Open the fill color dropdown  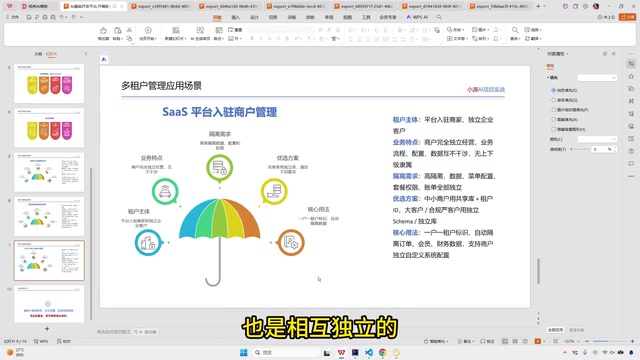point(597,139)
